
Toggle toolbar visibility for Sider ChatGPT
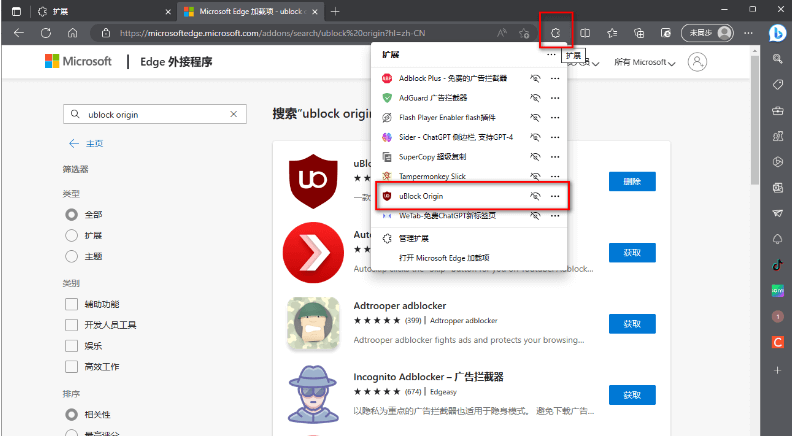pos(535,137)
